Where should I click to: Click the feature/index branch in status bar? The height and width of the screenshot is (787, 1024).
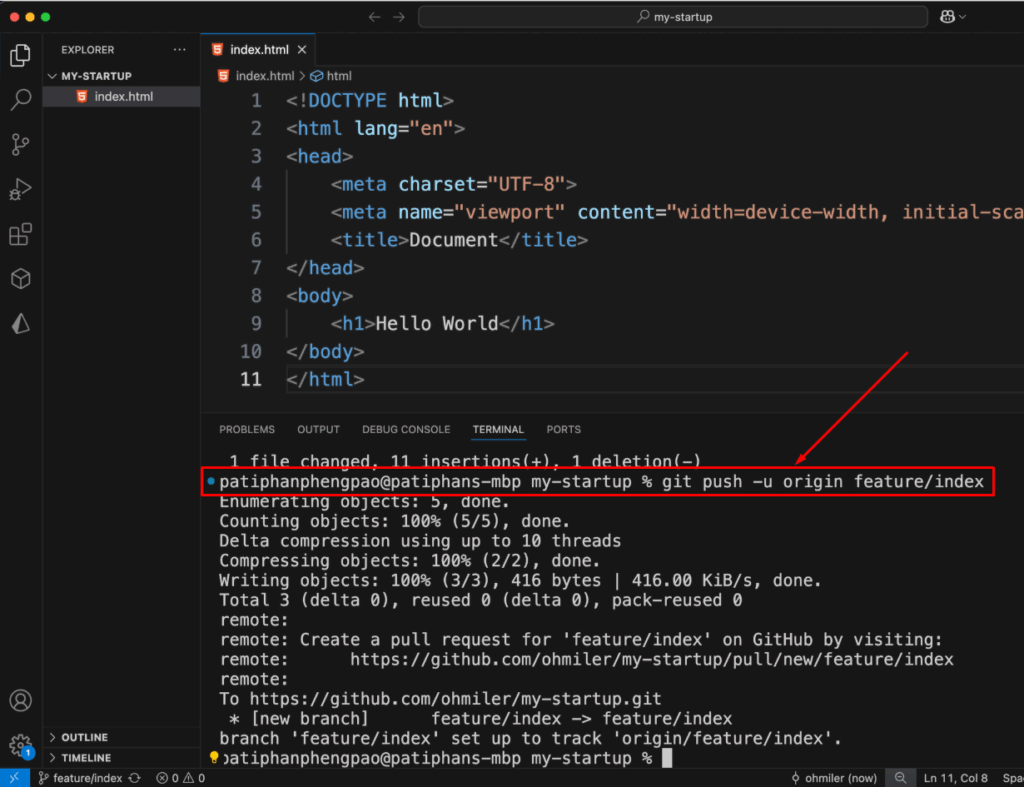pos(86,778)
